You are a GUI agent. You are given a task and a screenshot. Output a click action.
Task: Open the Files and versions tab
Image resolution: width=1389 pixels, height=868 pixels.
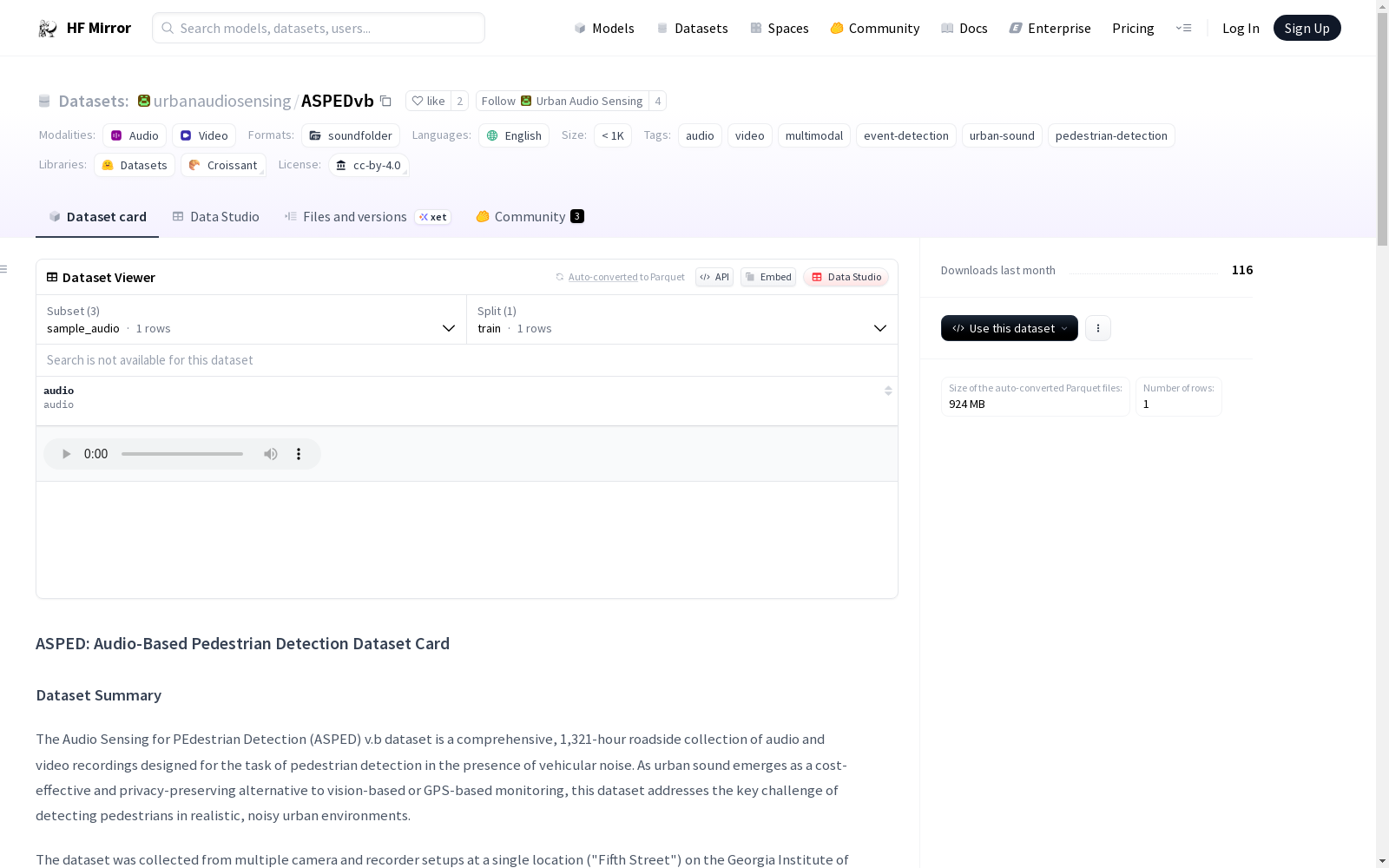pyautogui.click(x=367, y=217)
